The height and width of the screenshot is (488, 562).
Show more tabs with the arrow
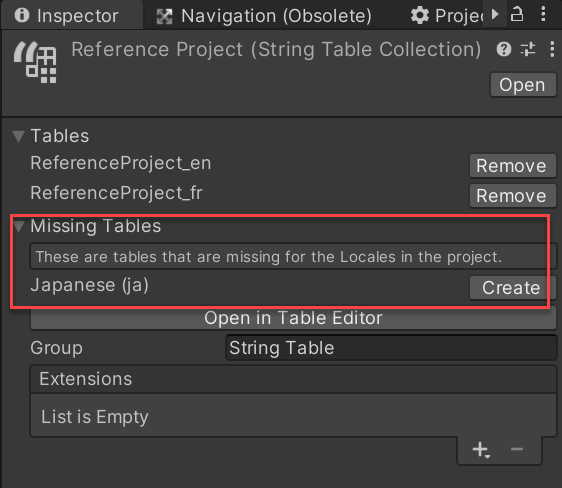[495, 14]
